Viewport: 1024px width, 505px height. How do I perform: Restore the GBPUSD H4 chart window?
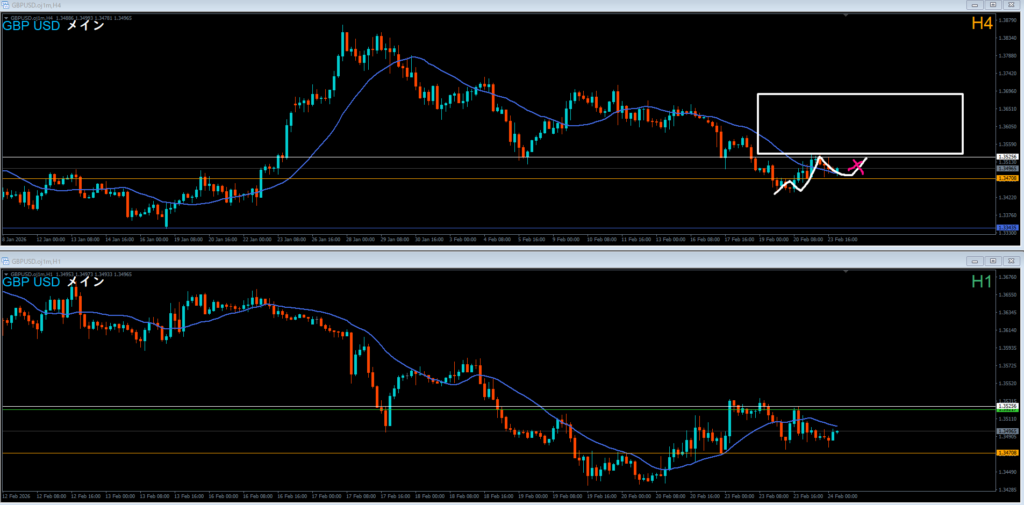pyautogui.click(x=993, y=5)
